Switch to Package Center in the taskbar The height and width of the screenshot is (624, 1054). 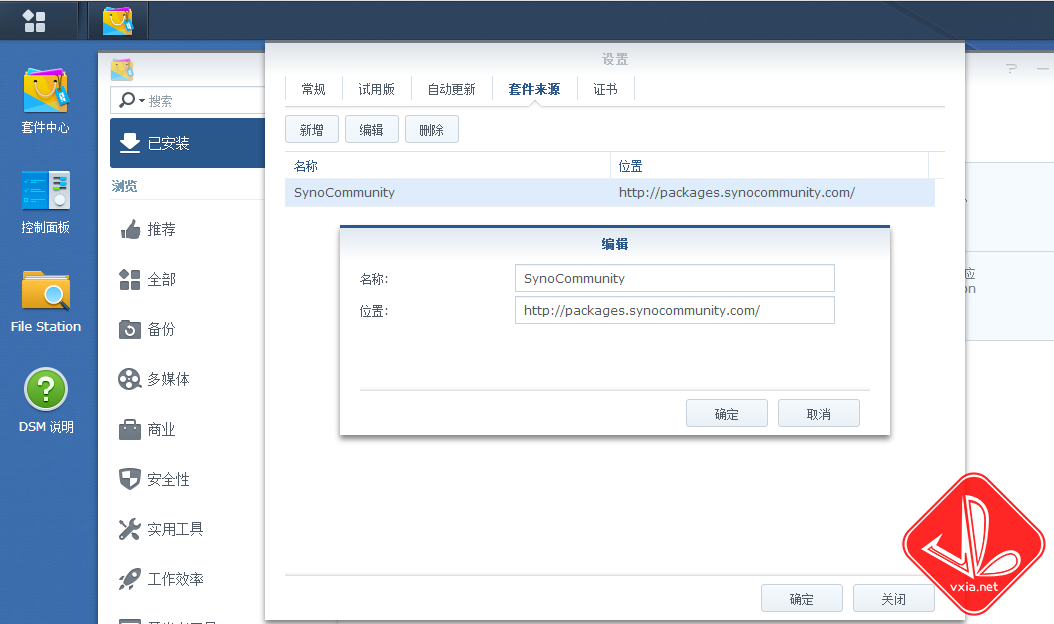118,21
